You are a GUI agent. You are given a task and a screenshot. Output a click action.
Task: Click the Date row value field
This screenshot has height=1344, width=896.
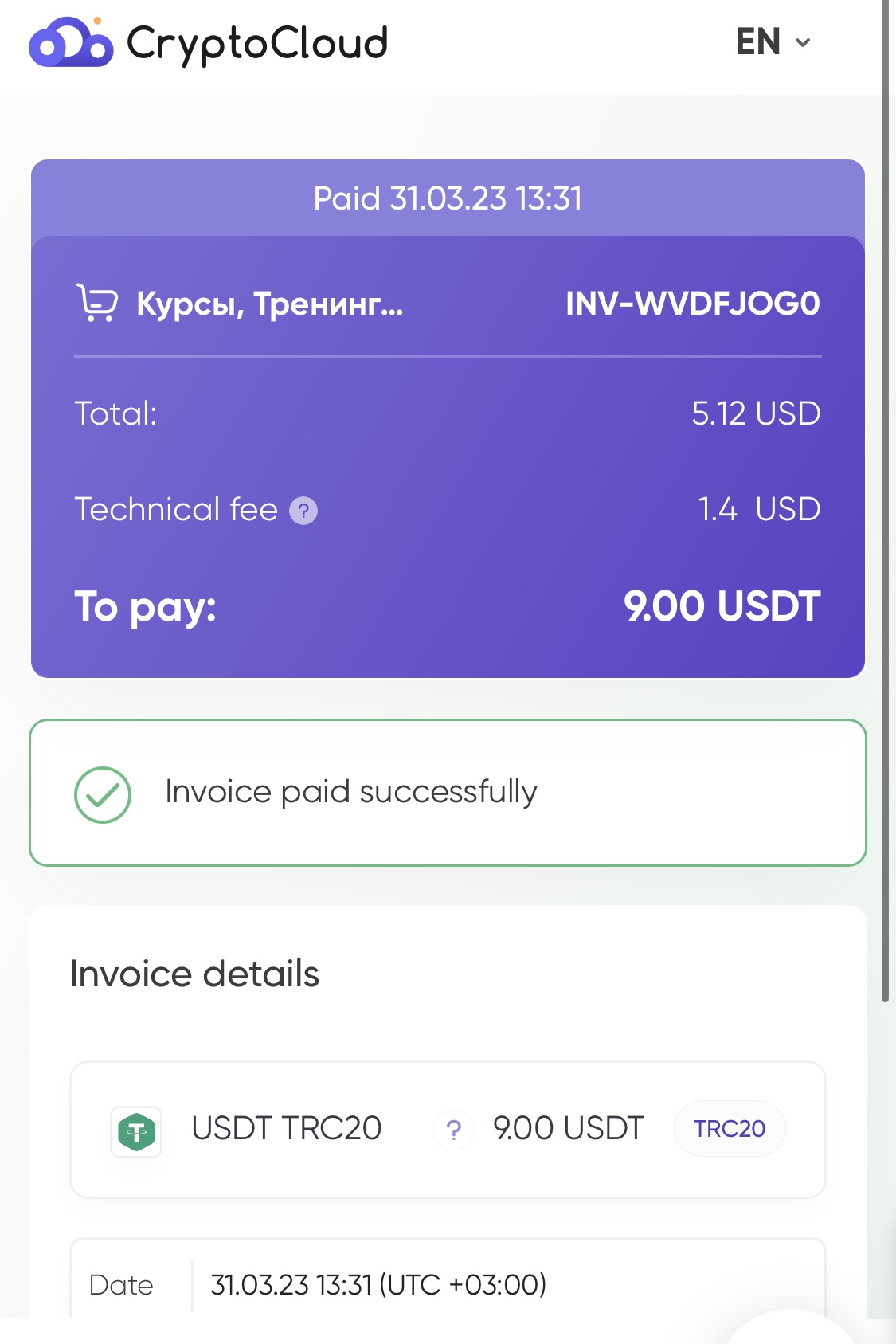378,1284
